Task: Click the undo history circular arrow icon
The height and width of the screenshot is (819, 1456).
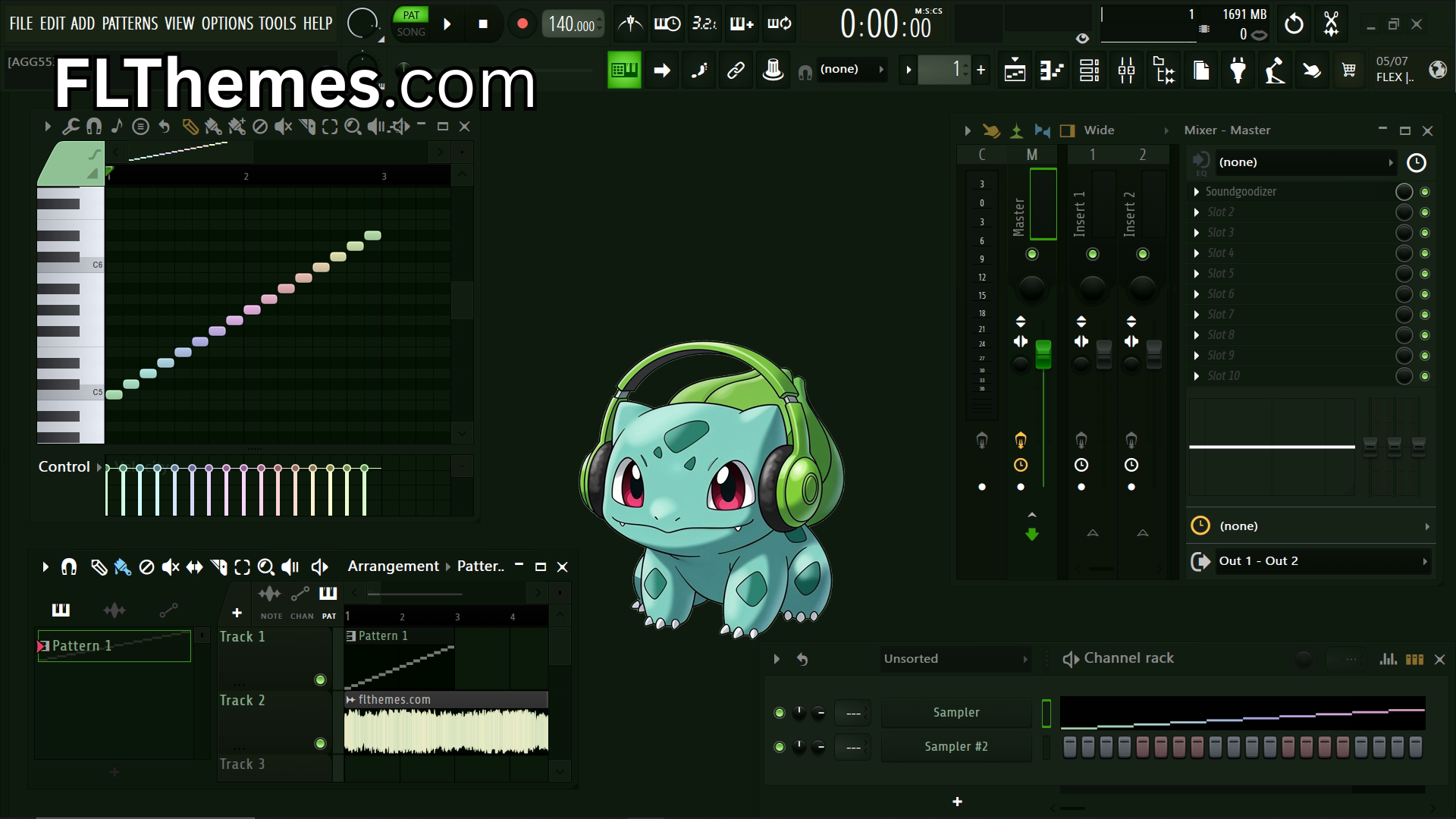Action: [x=1294, y=24]
